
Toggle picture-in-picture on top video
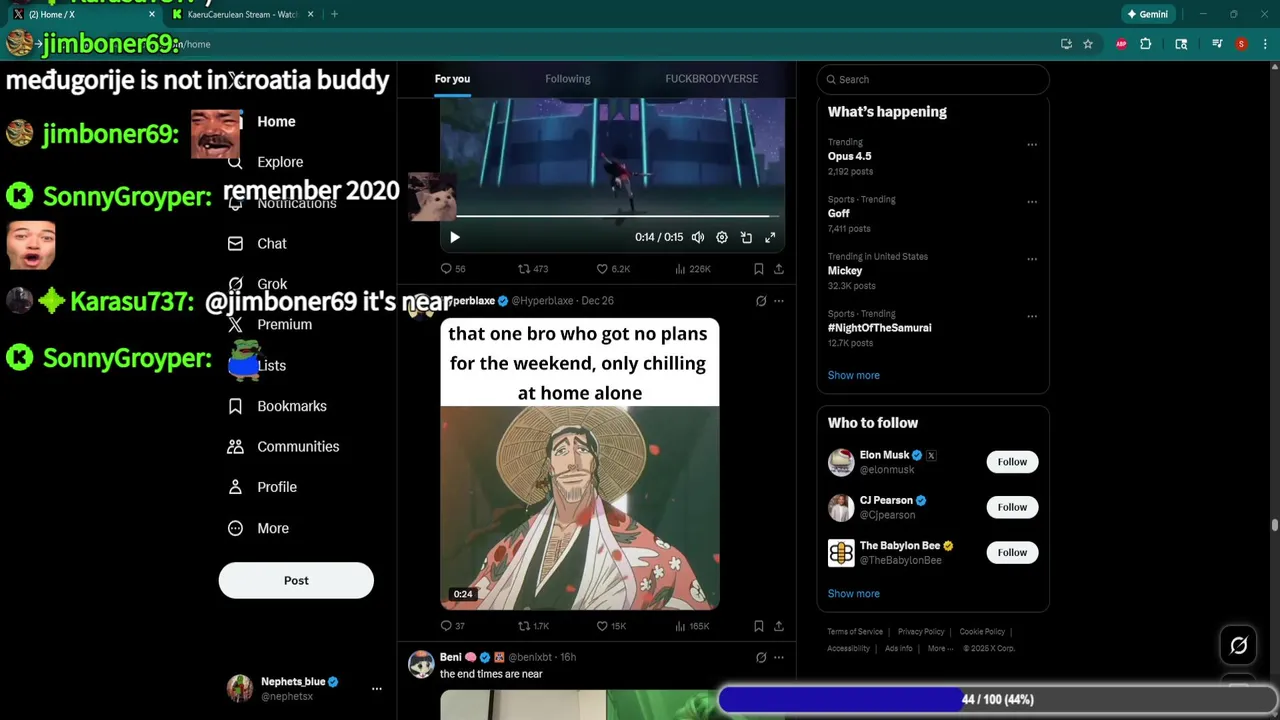[x=746, y=237]
